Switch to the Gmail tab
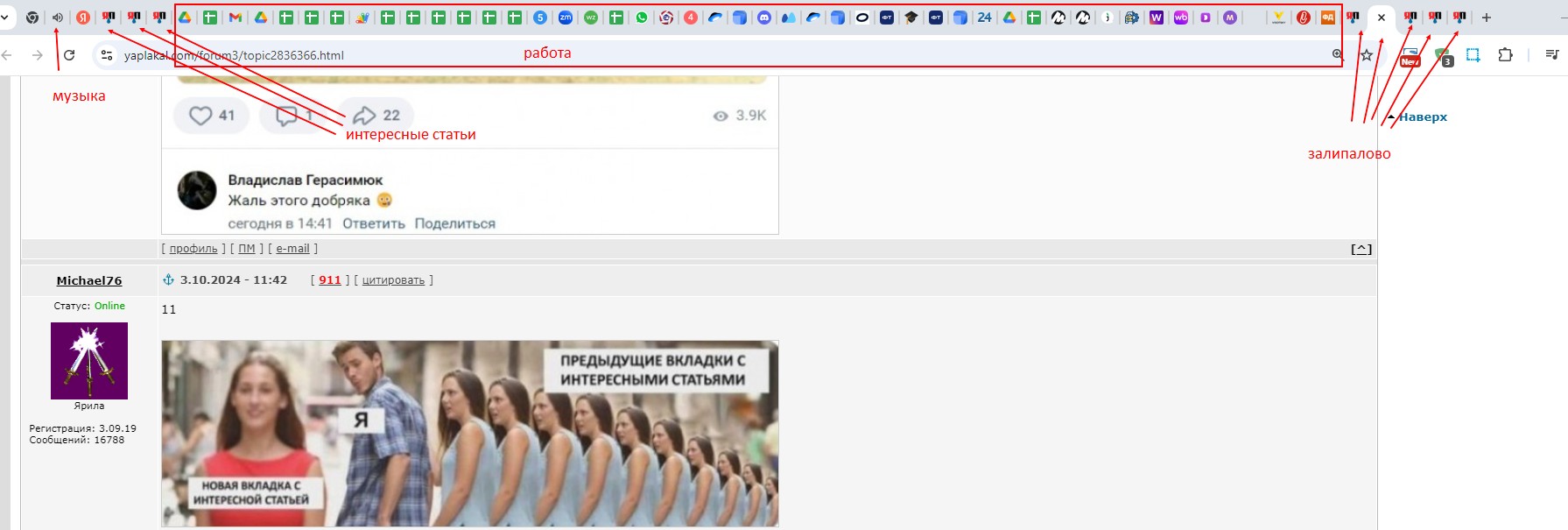This screenshot has width=1568, height=530. (236, 18)
